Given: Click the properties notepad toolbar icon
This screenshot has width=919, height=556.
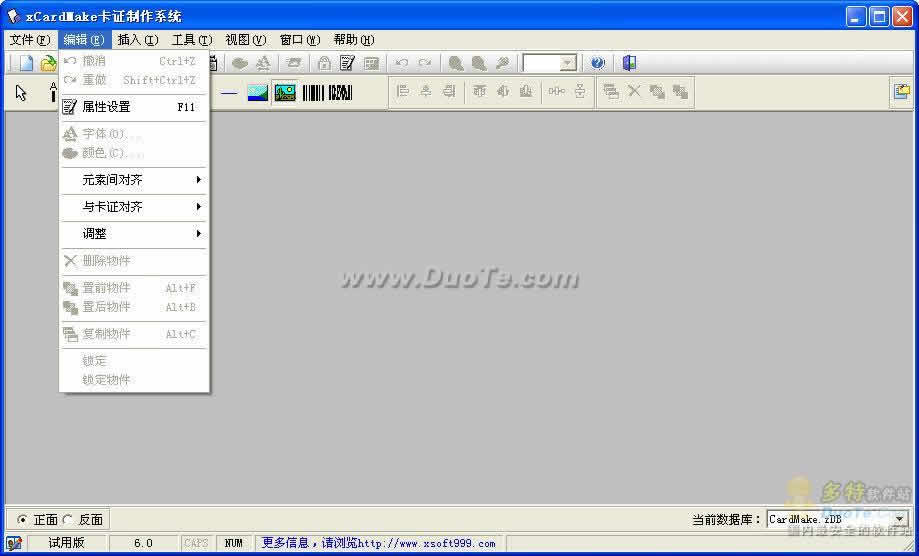Looking at the screenshot, I should [348, 63].
